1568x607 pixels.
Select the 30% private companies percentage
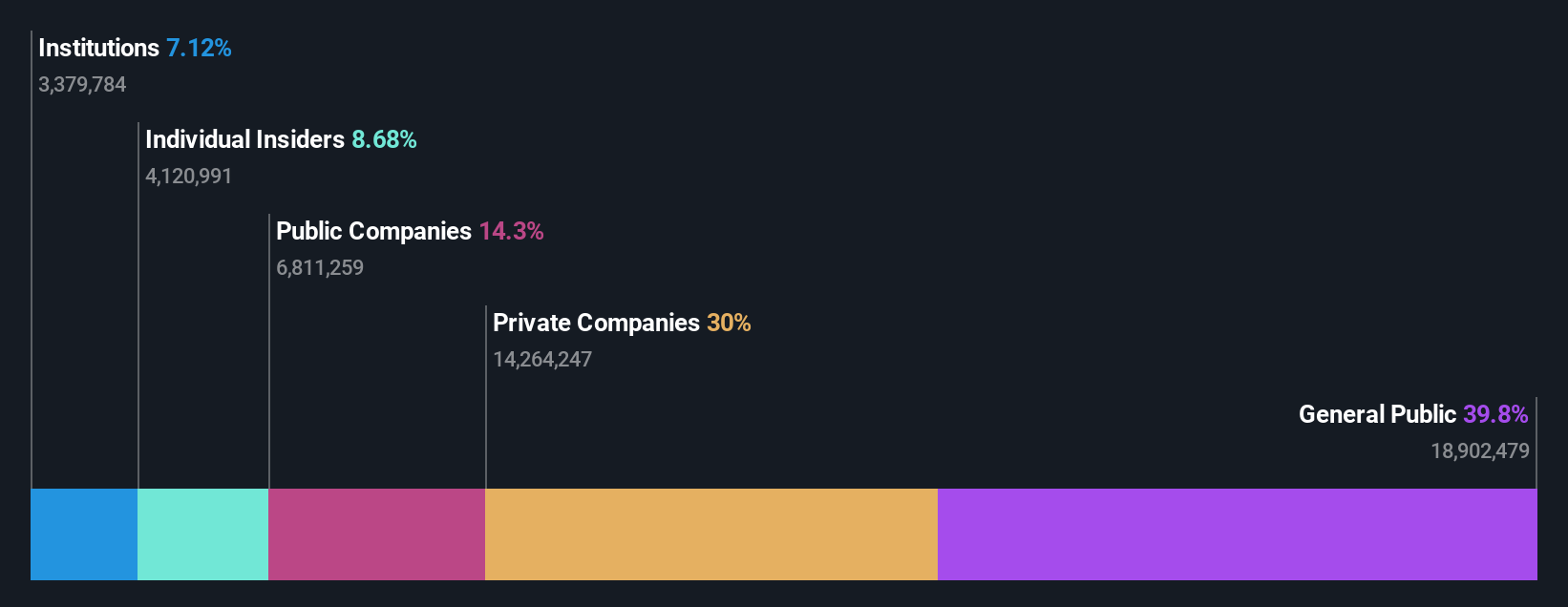[x=729, y=323]
